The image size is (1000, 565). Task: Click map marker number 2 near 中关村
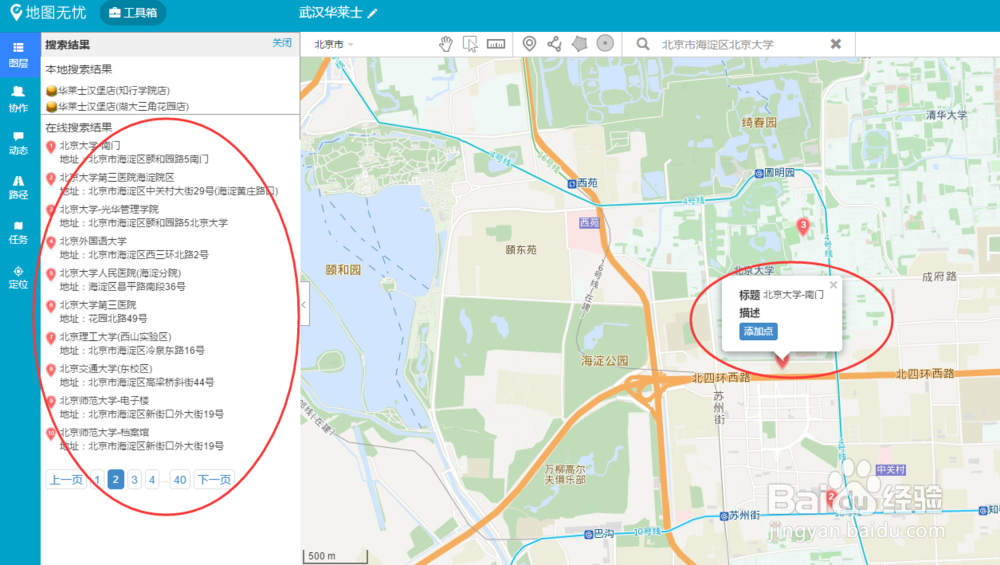click(831, 499)
